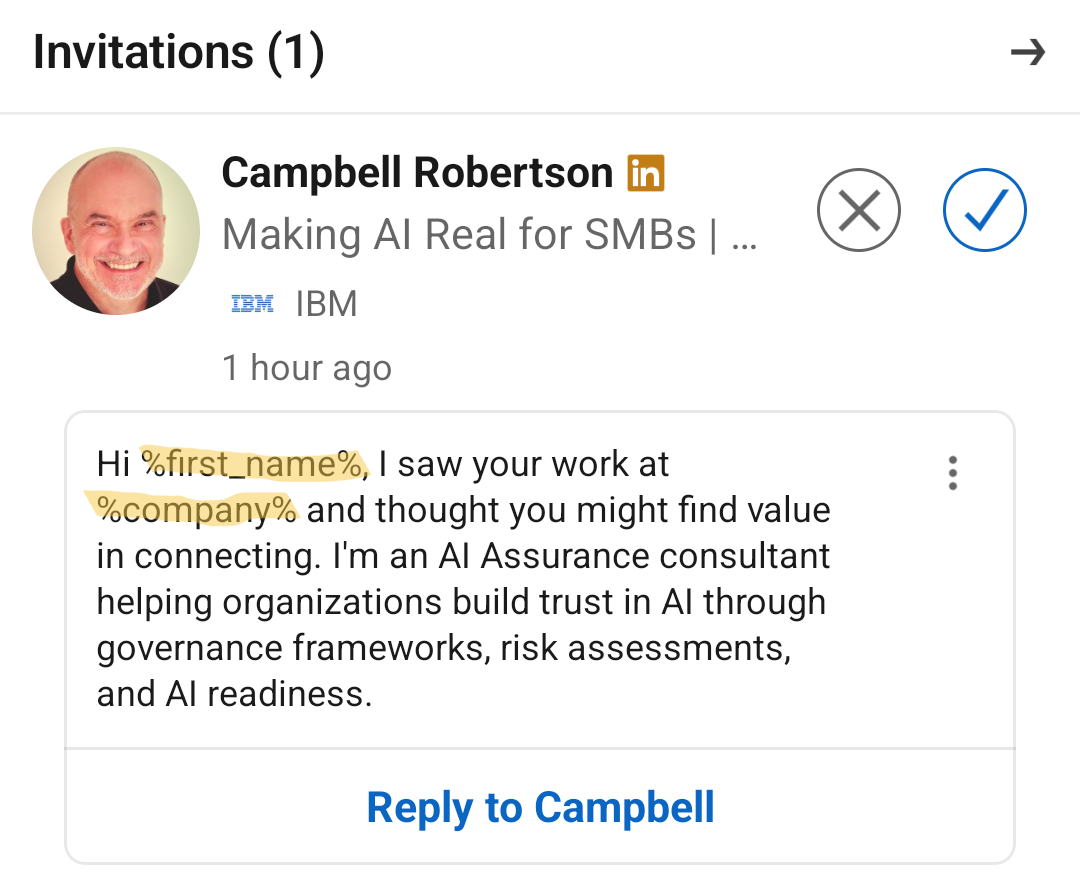Expand the truncated headline ellipsis
The image size is (1080, 878).
pyautogui.click(x=744, y=236)
